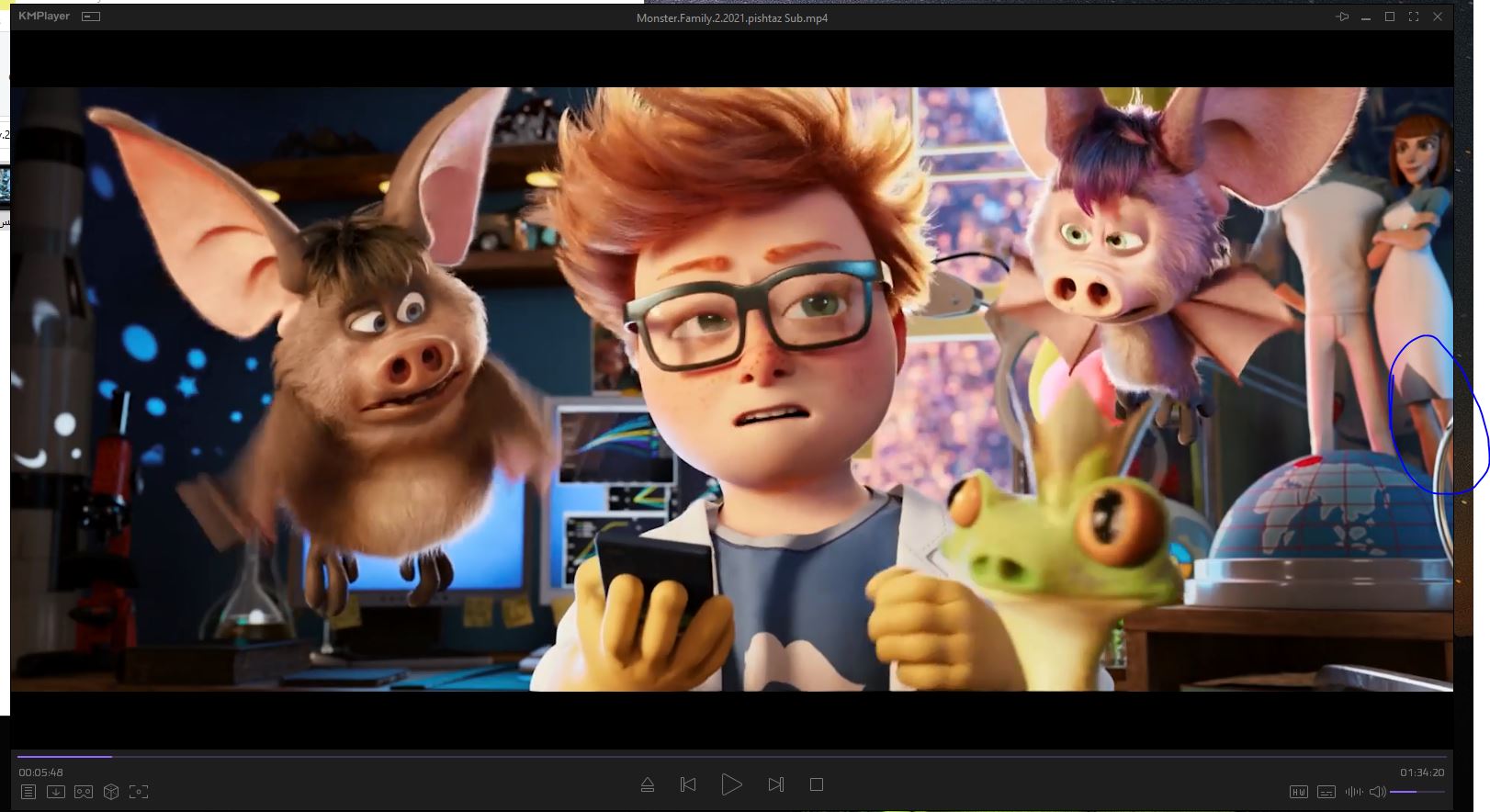Viewport: 1490px width, 812px height.
Task: Click the 3D cube icon
Action: click(x=111, y=792)
